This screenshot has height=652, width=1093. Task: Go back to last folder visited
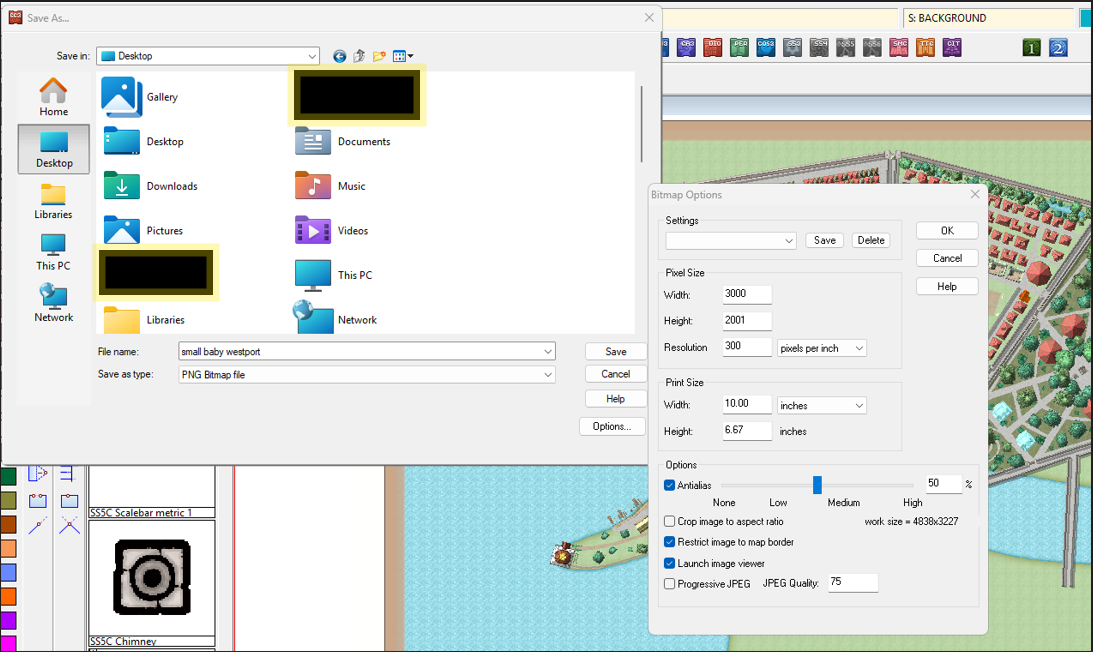coord(340,57)
